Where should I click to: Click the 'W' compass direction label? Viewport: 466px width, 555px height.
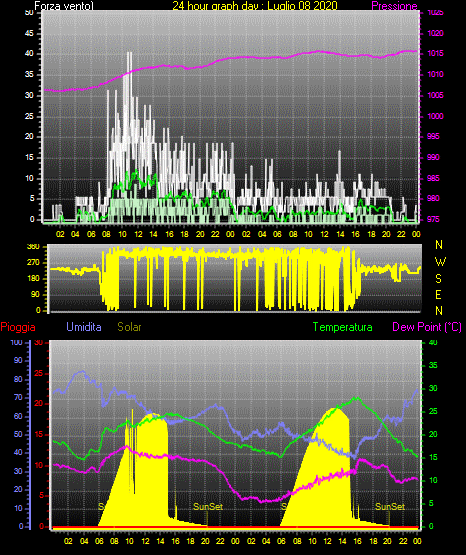coord(440,262)
